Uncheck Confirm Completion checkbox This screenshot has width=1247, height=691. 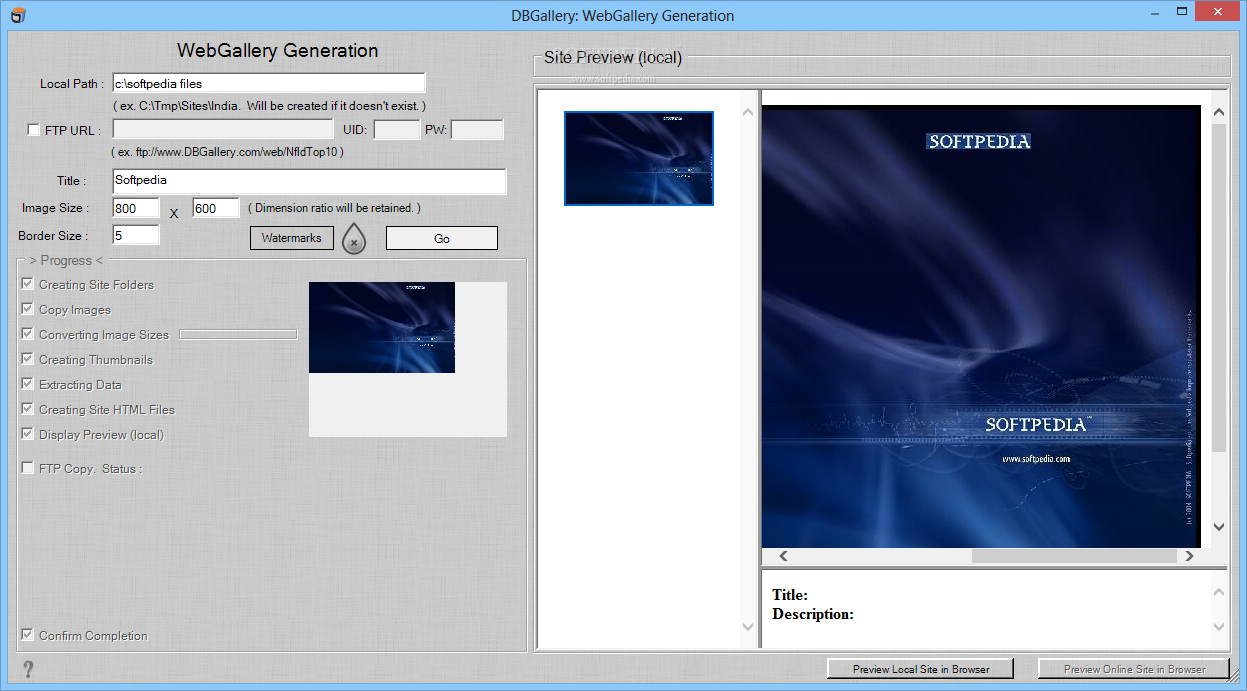tap(28, 635)
